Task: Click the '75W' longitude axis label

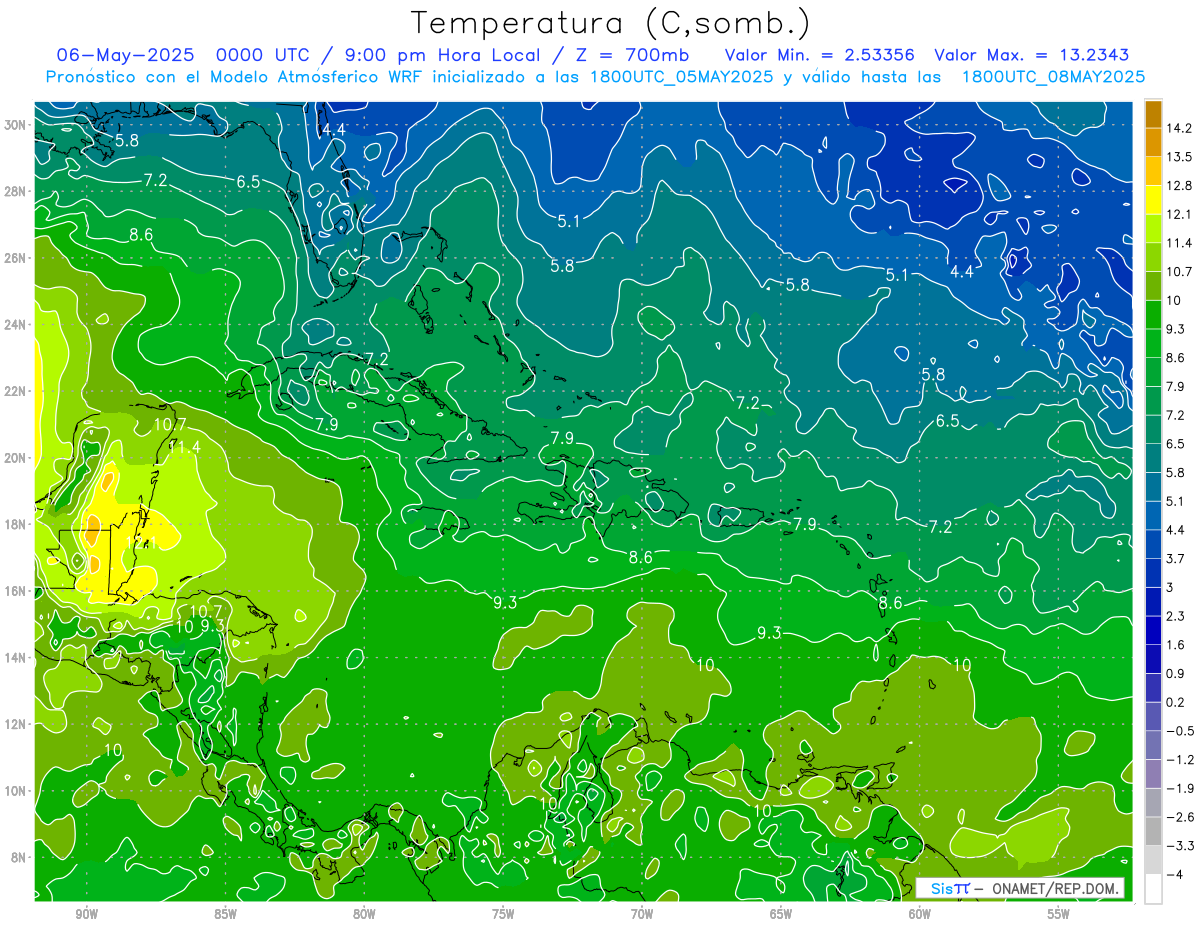Action: point(503,914)
